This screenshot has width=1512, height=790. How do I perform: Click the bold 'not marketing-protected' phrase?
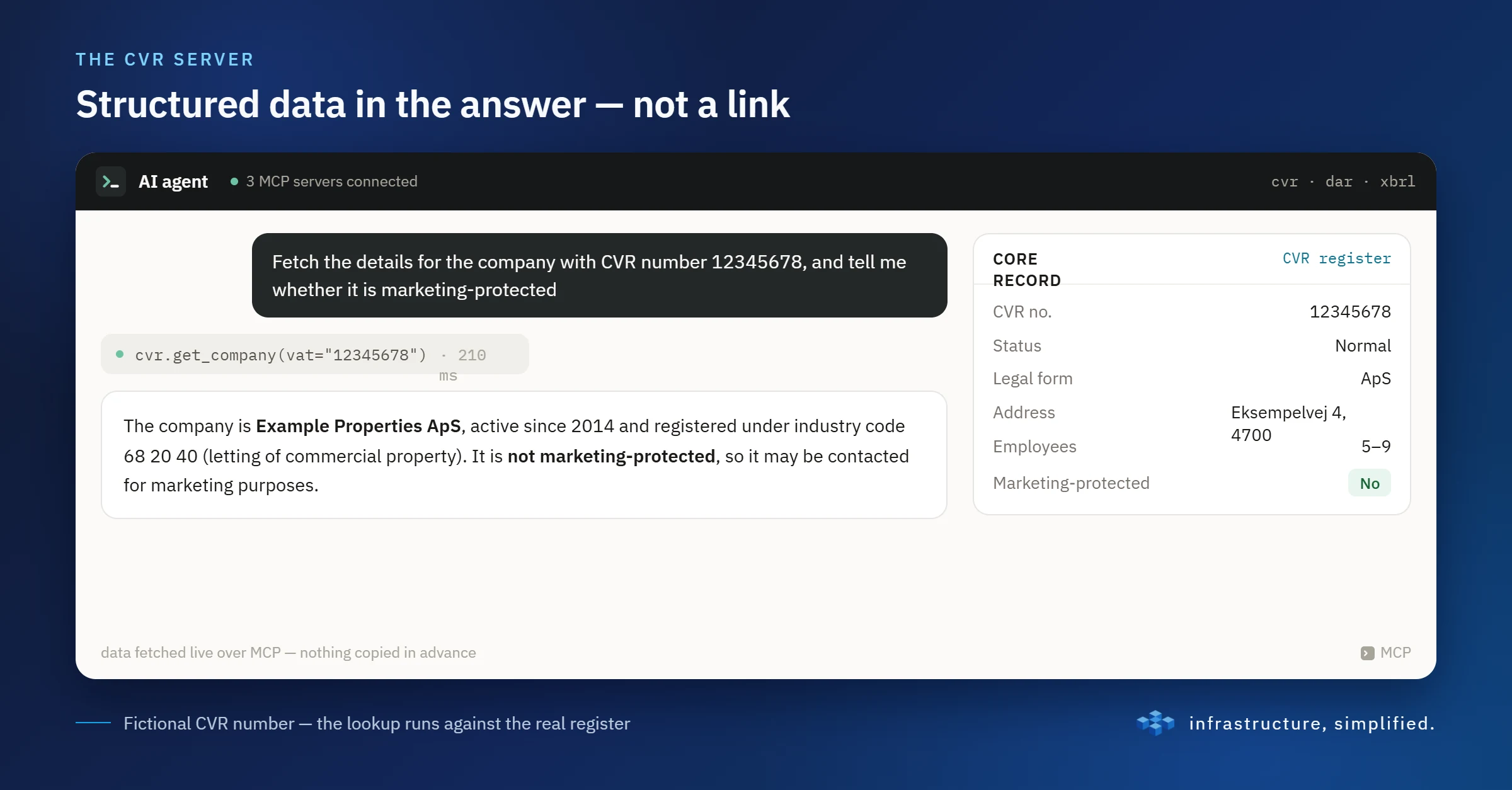(611, 456)
